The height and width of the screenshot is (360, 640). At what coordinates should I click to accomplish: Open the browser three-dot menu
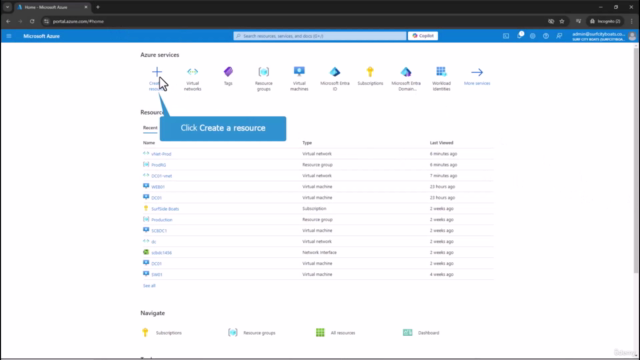(x=632, y=21)
